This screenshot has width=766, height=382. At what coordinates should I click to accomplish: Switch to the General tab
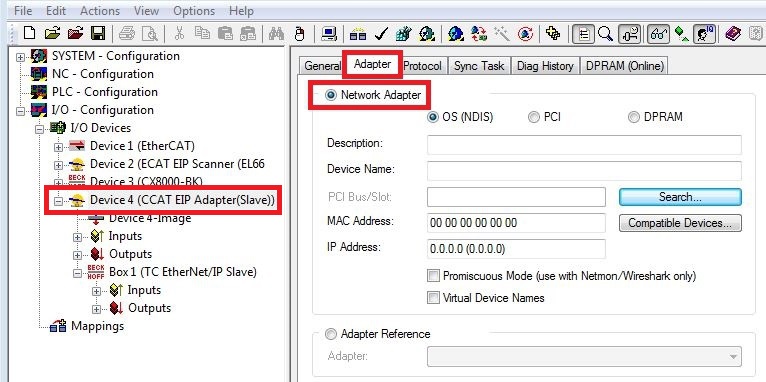[323, 66]
